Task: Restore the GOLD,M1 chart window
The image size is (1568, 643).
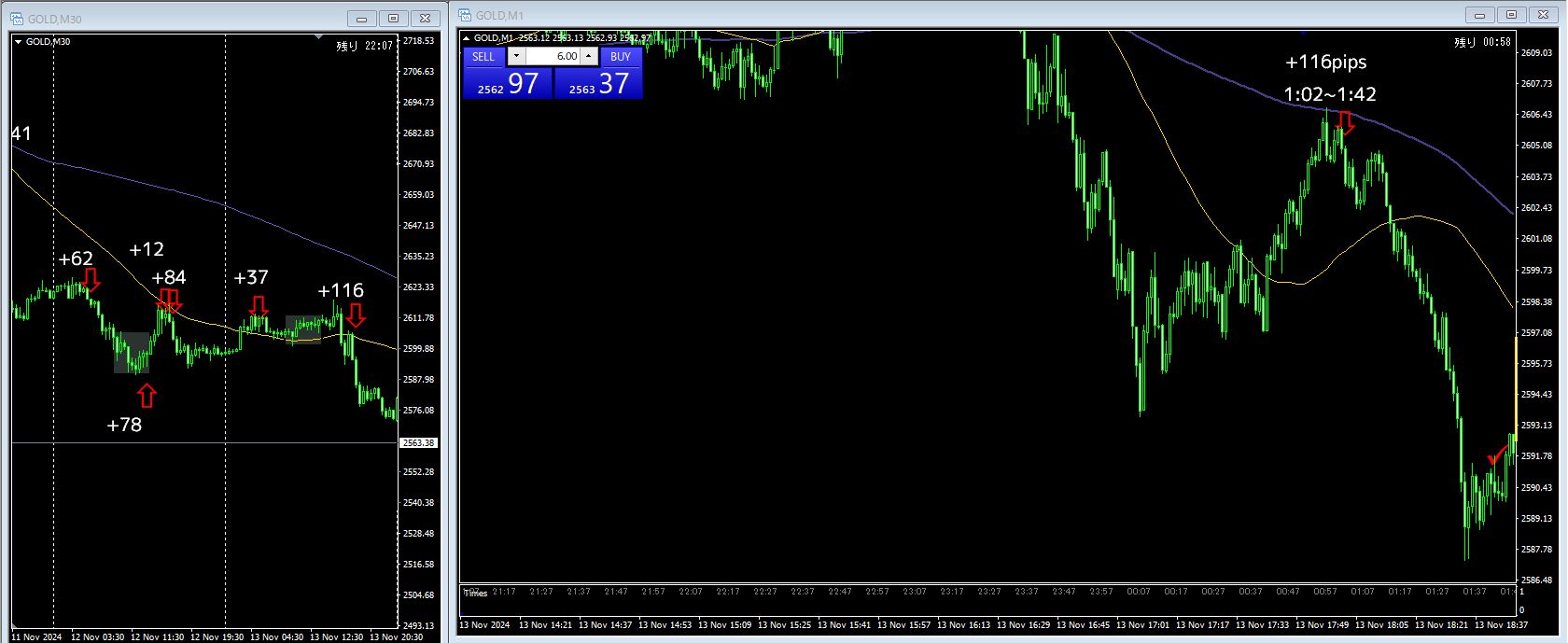Action: (1512, 14)
